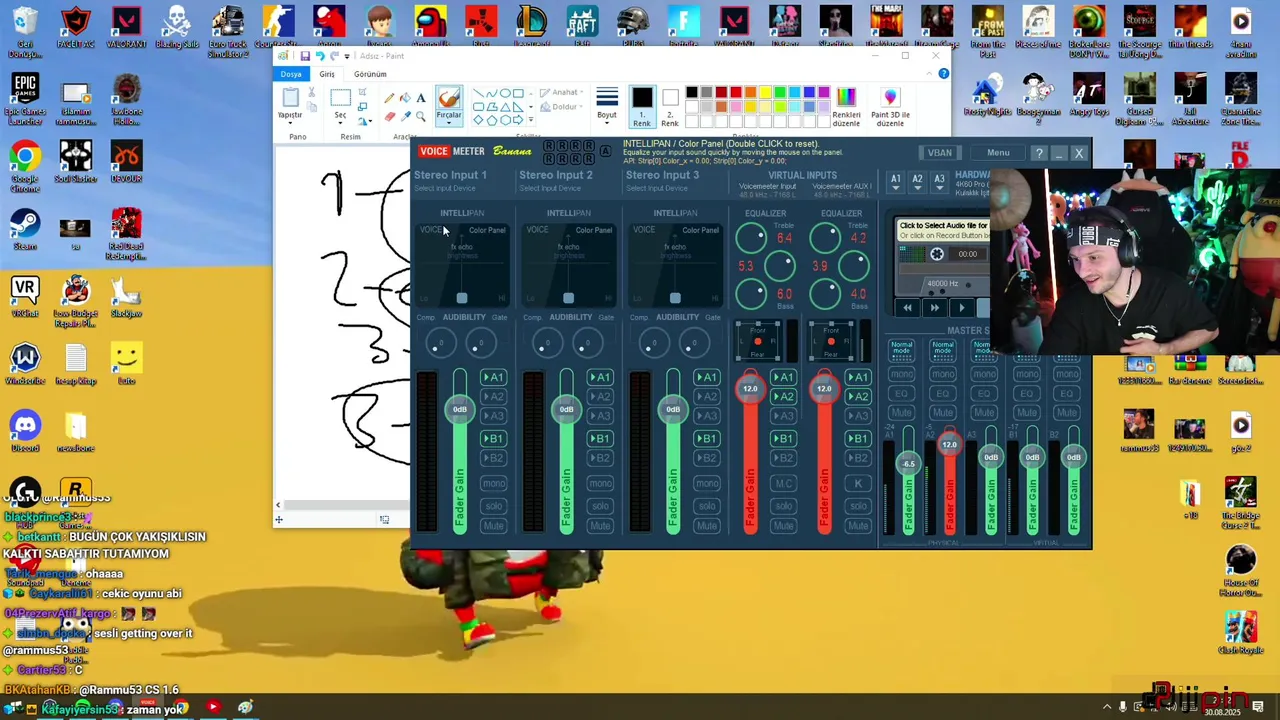Image resolution: width=1280 pixels, height=720 pixels.
Task: Expand the Boyut size dropdown
Action: click(x=607, y=116)
